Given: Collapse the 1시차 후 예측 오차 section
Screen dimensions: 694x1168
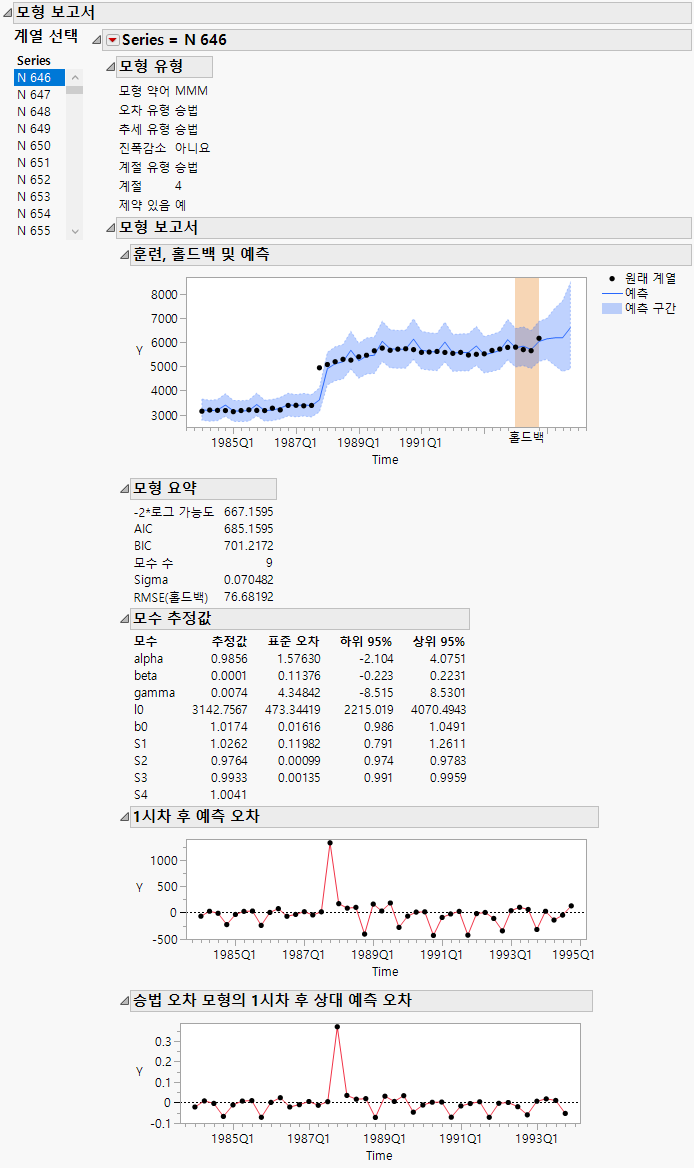Looking at the screenshot, I should coord(125,817).
